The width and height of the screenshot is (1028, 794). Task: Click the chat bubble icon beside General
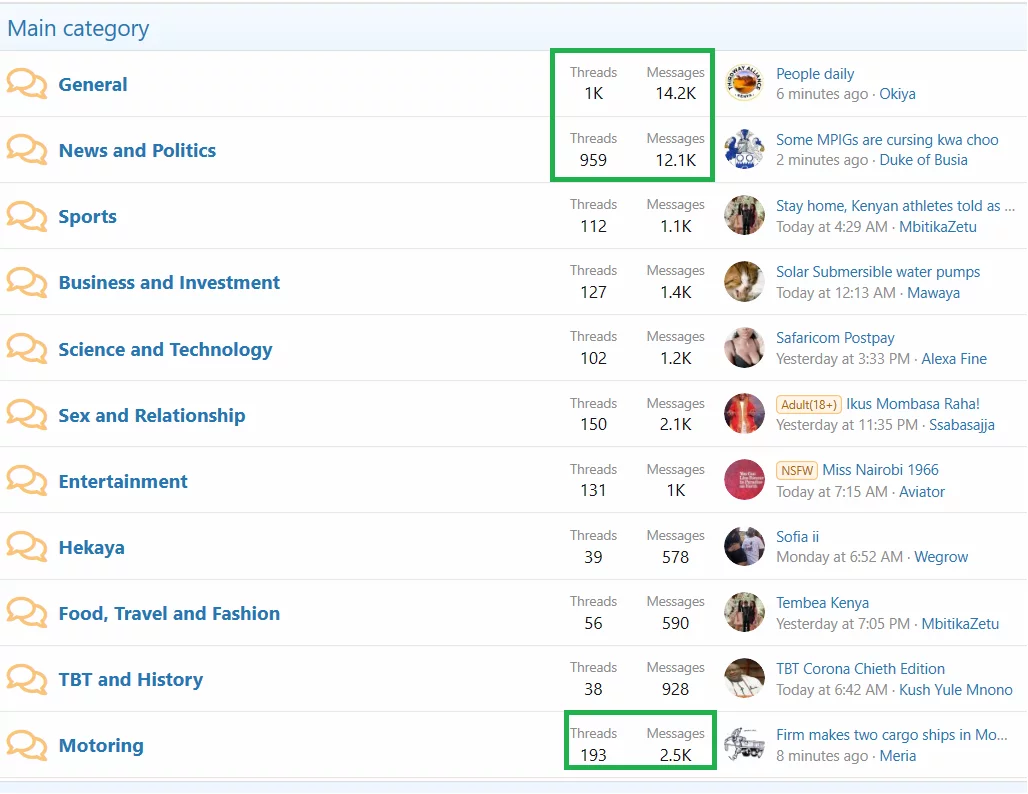click(x=27, y=84)
